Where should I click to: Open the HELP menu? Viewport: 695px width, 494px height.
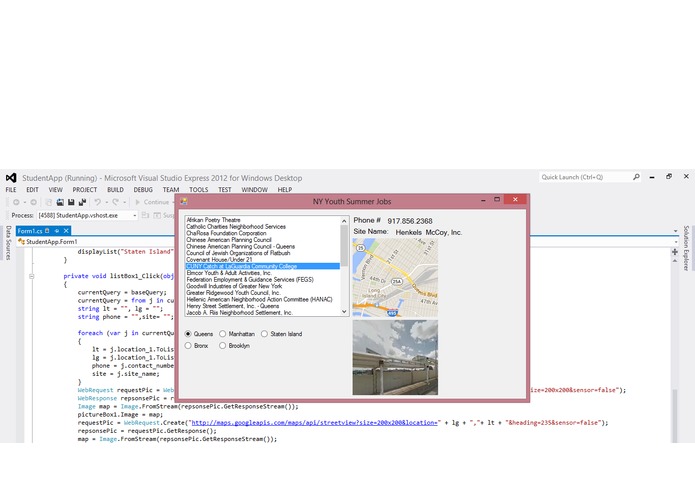(x=285, y=190)
